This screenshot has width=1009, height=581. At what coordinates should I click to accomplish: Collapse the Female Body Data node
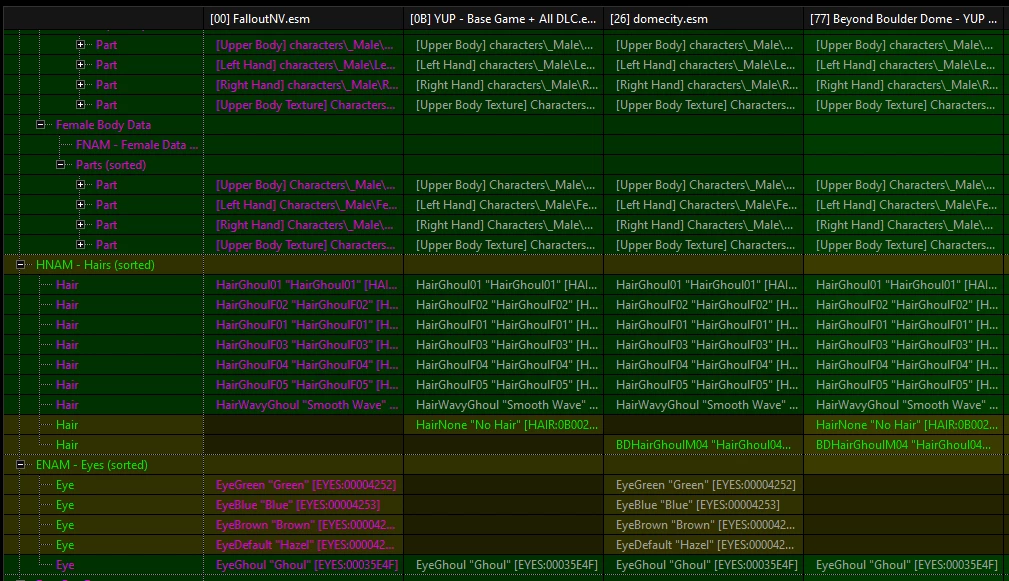coord(41,125)
